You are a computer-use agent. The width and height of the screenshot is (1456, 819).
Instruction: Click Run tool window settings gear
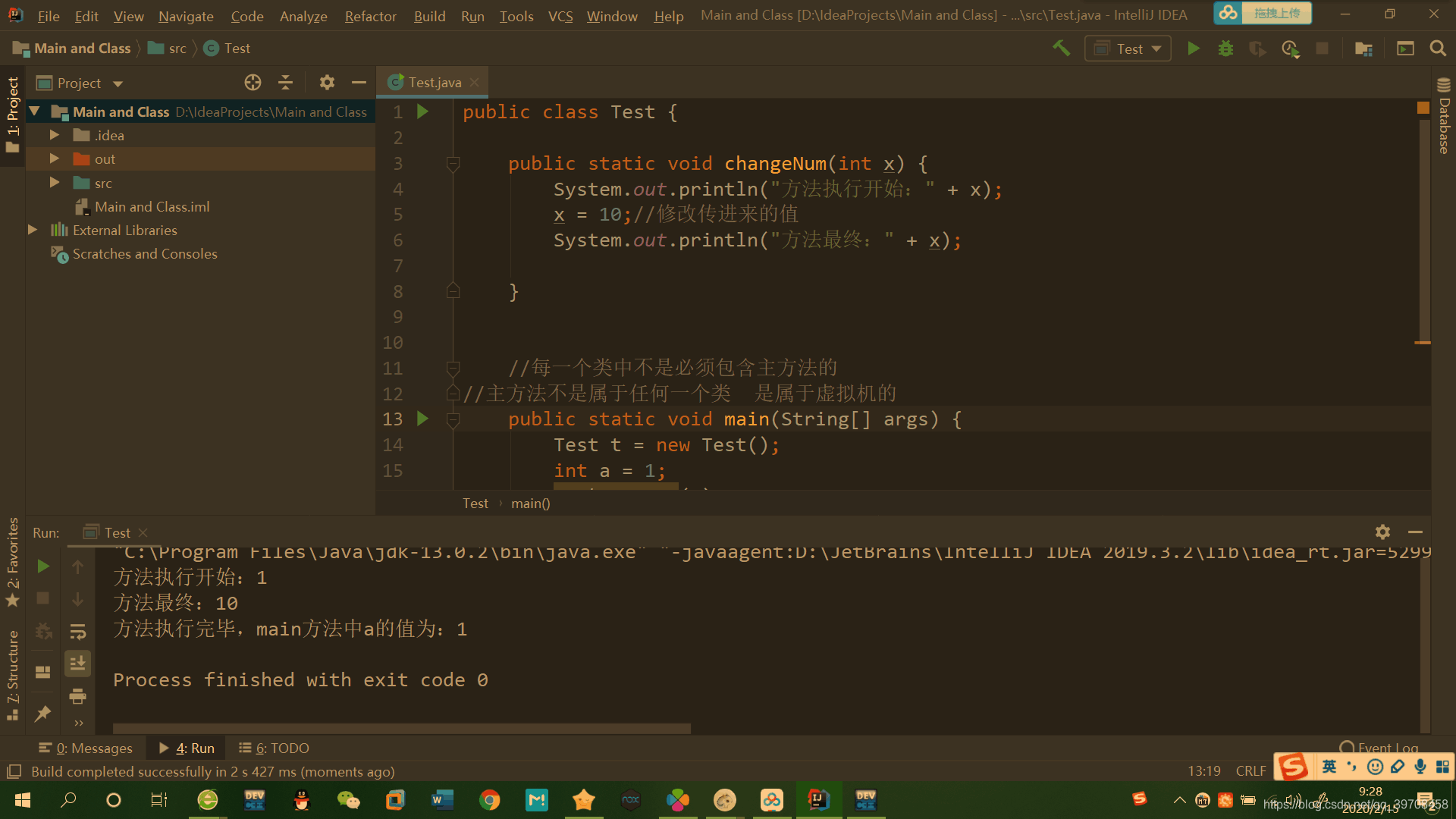[1382, 532]
